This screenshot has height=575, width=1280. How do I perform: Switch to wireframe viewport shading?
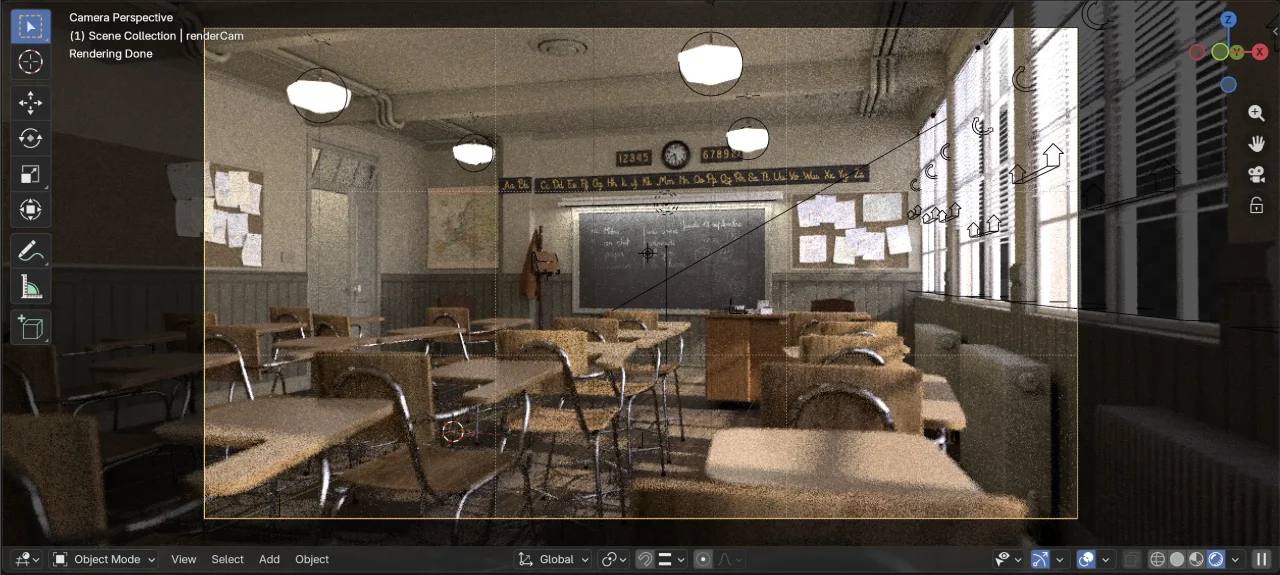(1158, 559)
